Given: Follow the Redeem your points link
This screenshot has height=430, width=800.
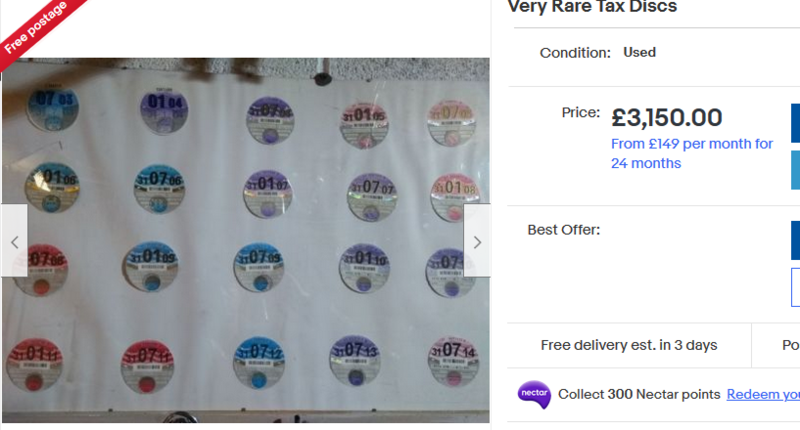Looking at the screenshot, I should [763, 394].
